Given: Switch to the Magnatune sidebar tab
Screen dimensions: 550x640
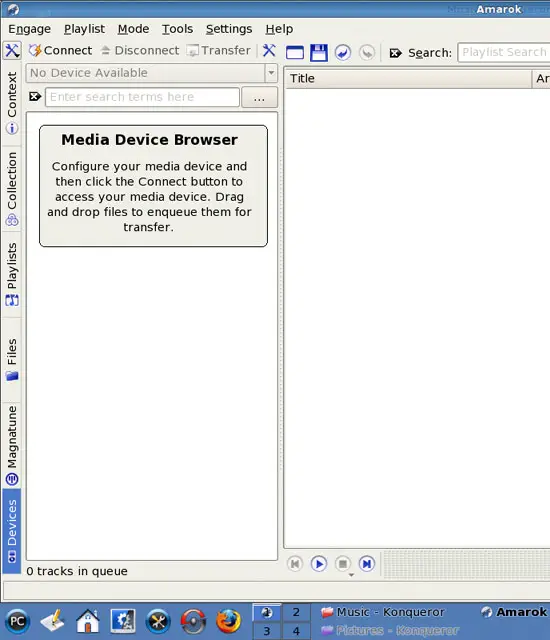Looking at the screenshot, I should [12, 445].
